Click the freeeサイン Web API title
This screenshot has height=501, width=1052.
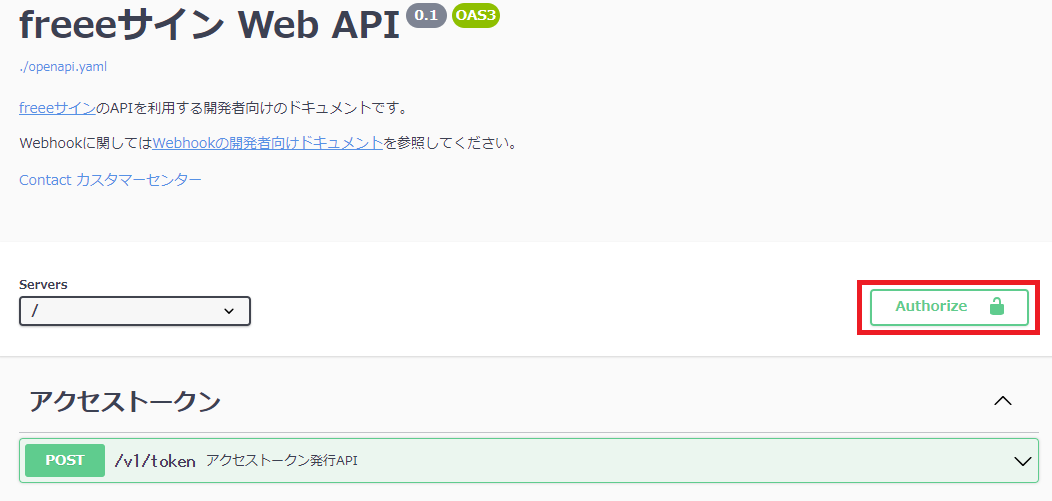209,25
